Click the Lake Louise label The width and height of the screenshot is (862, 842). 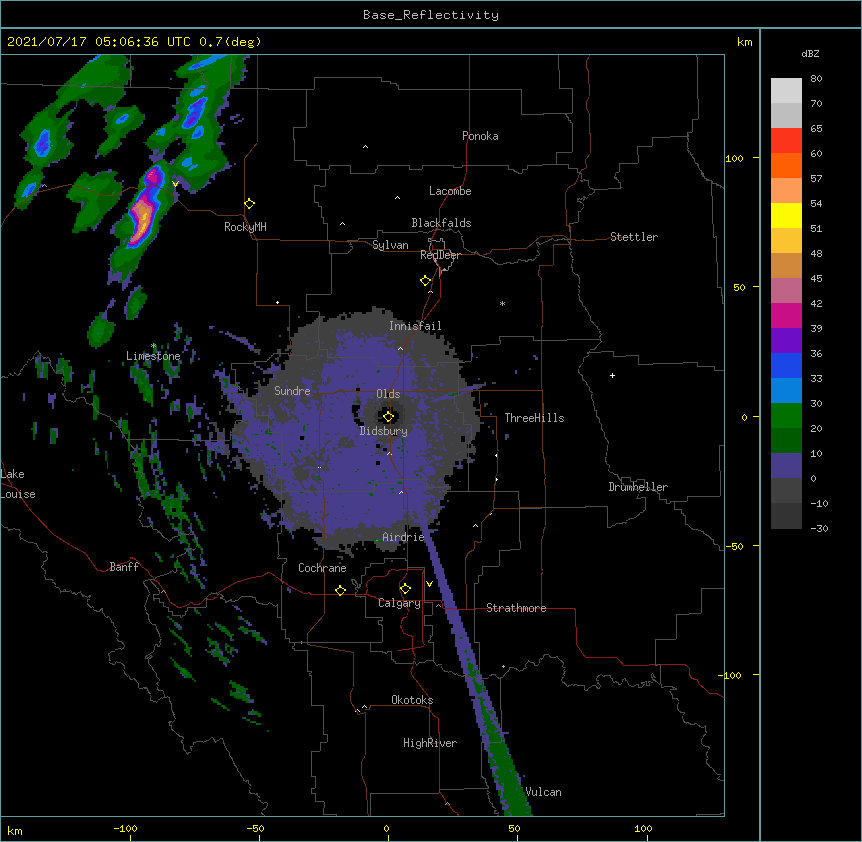click(x=18, y=484)
